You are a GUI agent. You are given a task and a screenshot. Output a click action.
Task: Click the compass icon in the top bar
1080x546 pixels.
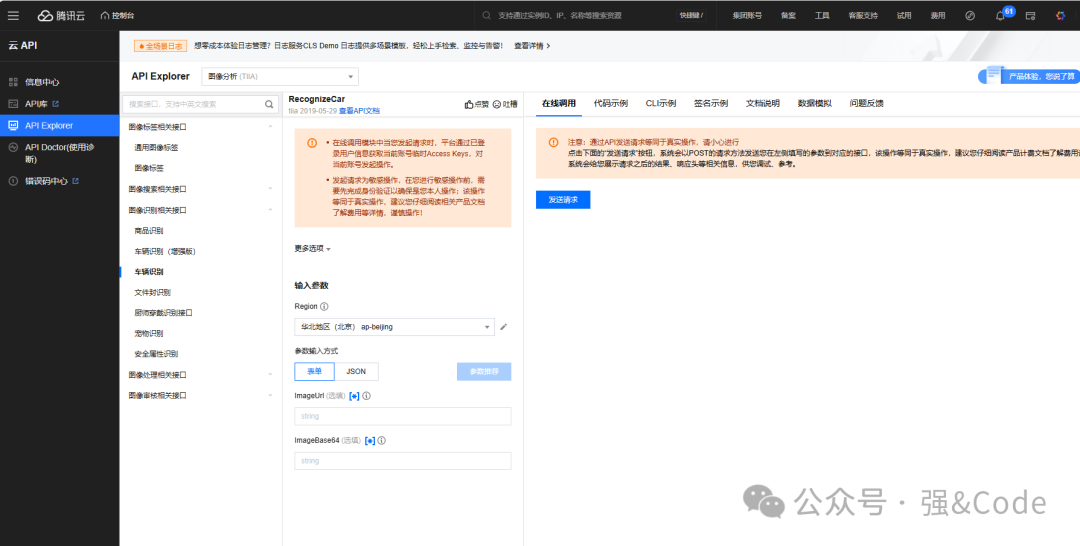point(970,15)
